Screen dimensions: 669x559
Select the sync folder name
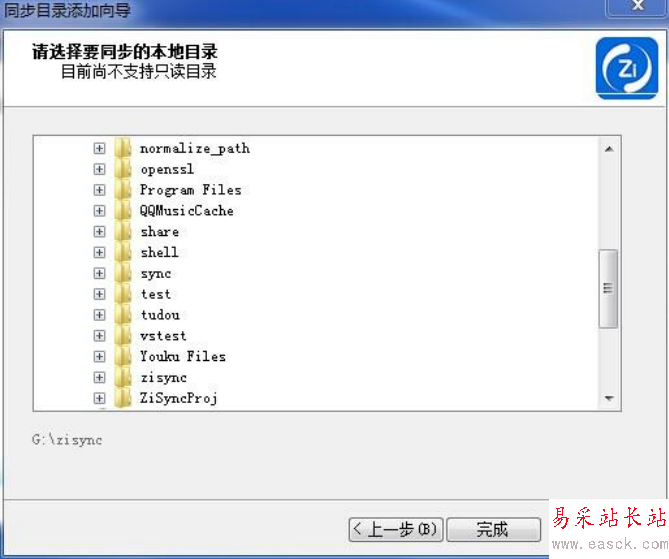tap(156, 274)
